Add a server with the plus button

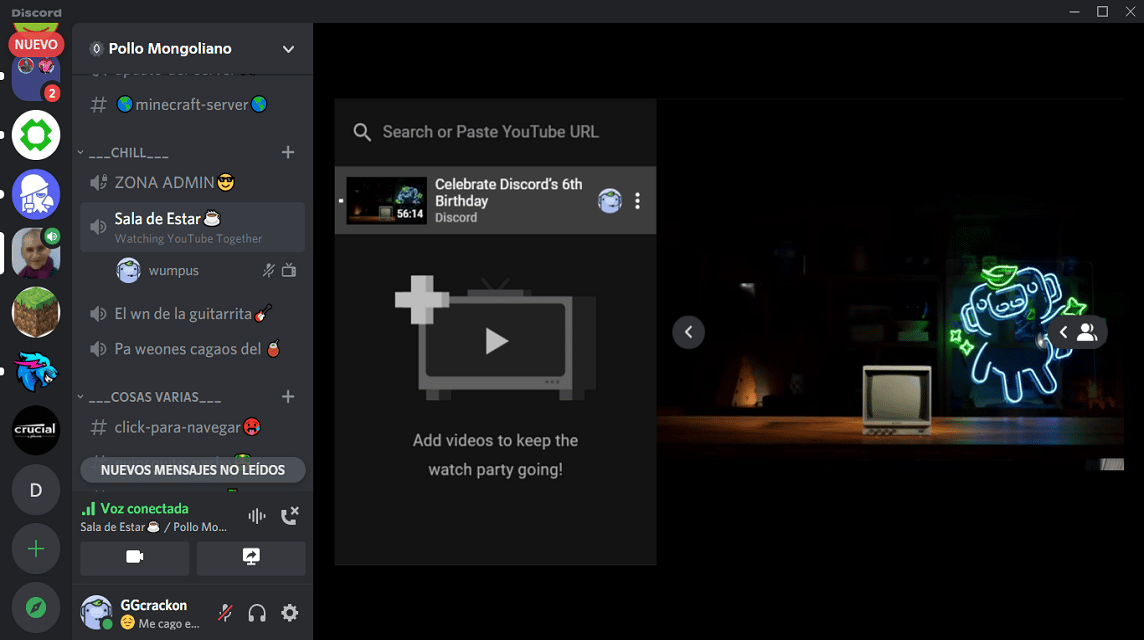click(36, 549)
